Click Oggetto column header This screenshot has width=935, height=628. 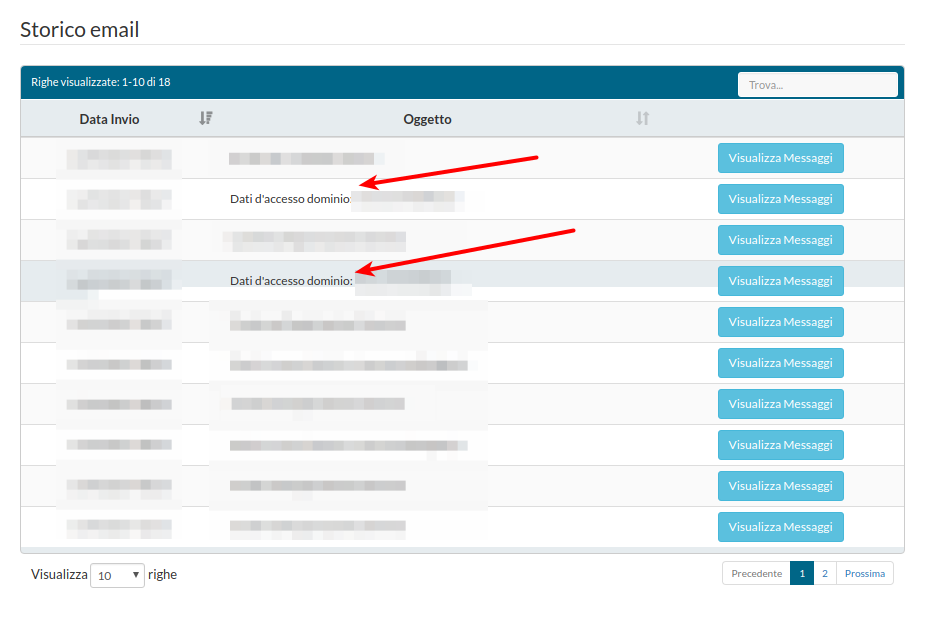tap(427, 119)
